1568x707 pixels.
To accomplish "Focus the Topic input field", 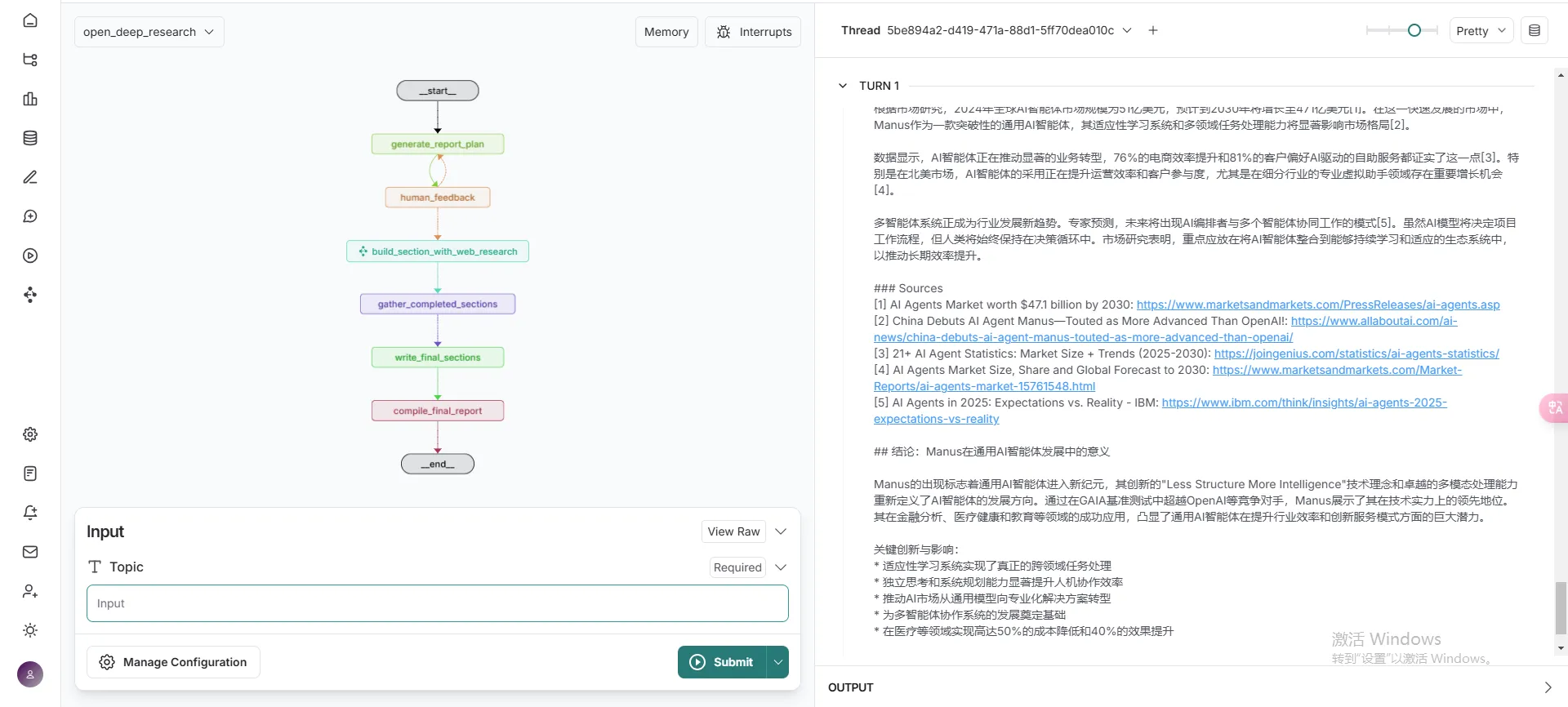I will click(438, 603).
